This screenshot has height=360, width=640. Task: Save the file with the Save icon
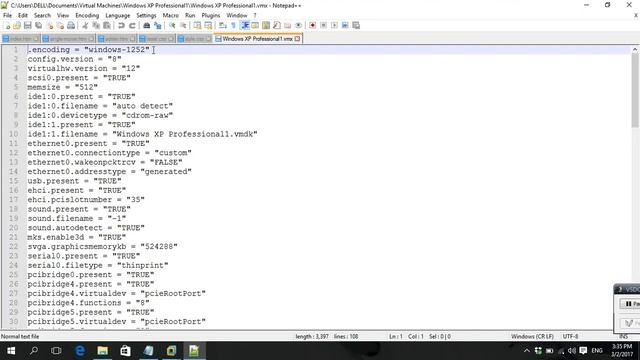click(x=27, y=25)
